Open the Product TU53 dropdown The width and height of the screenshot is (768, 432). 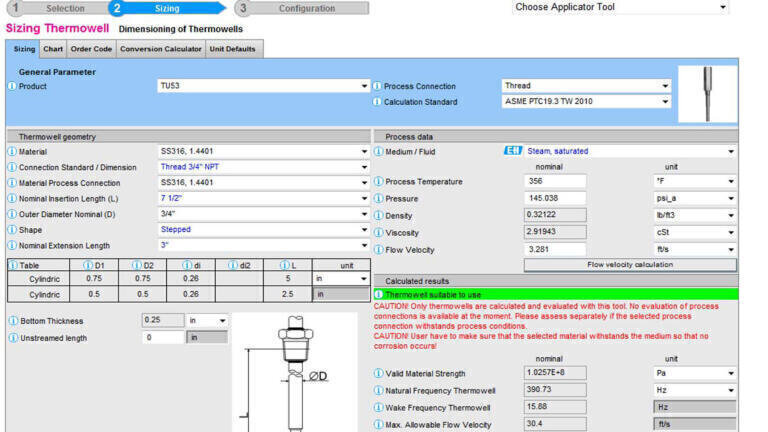click(263, 86)
